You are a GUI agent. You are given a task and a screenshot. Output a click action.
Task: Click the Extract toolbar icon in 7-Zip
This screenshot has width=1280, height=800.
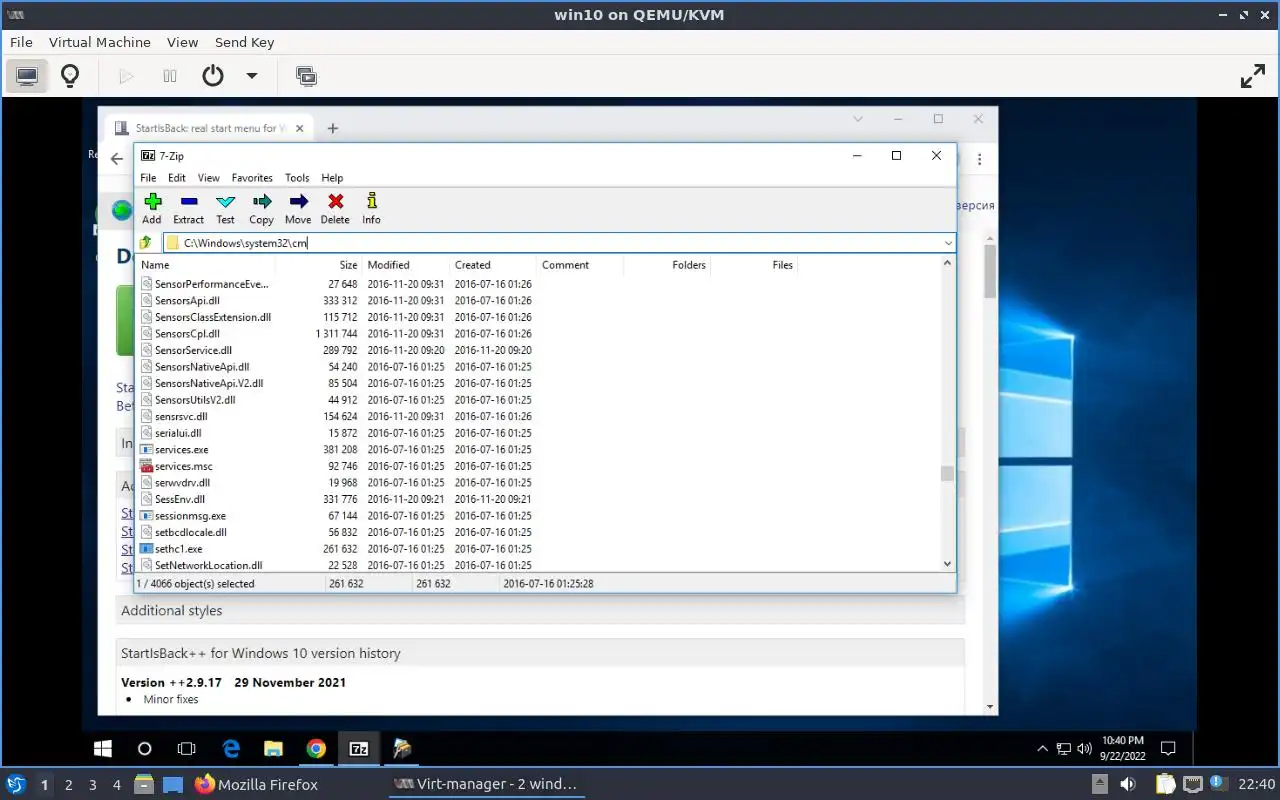(x=188, y=201)
